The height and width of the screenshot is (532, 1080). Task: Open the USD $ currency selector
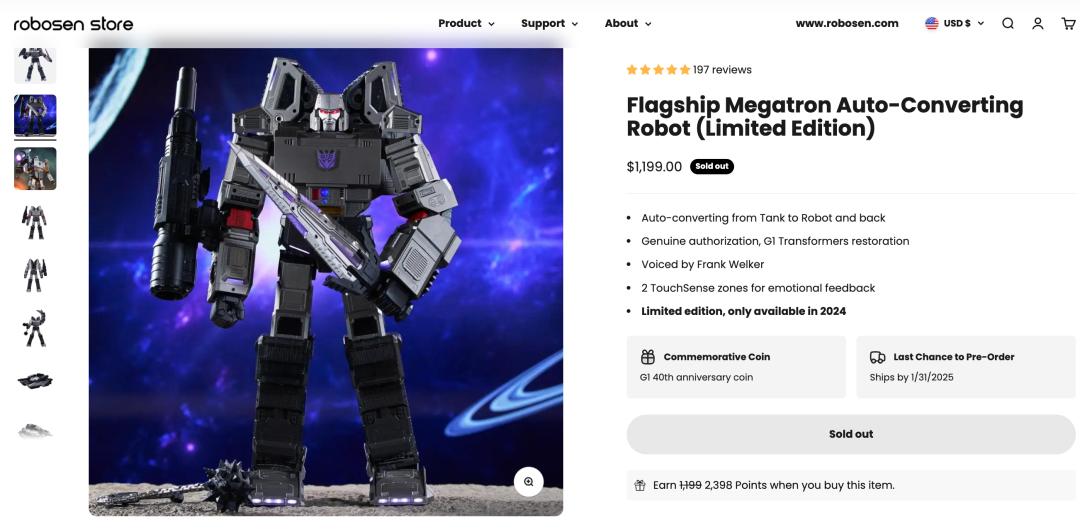click(x=955, y=23)
